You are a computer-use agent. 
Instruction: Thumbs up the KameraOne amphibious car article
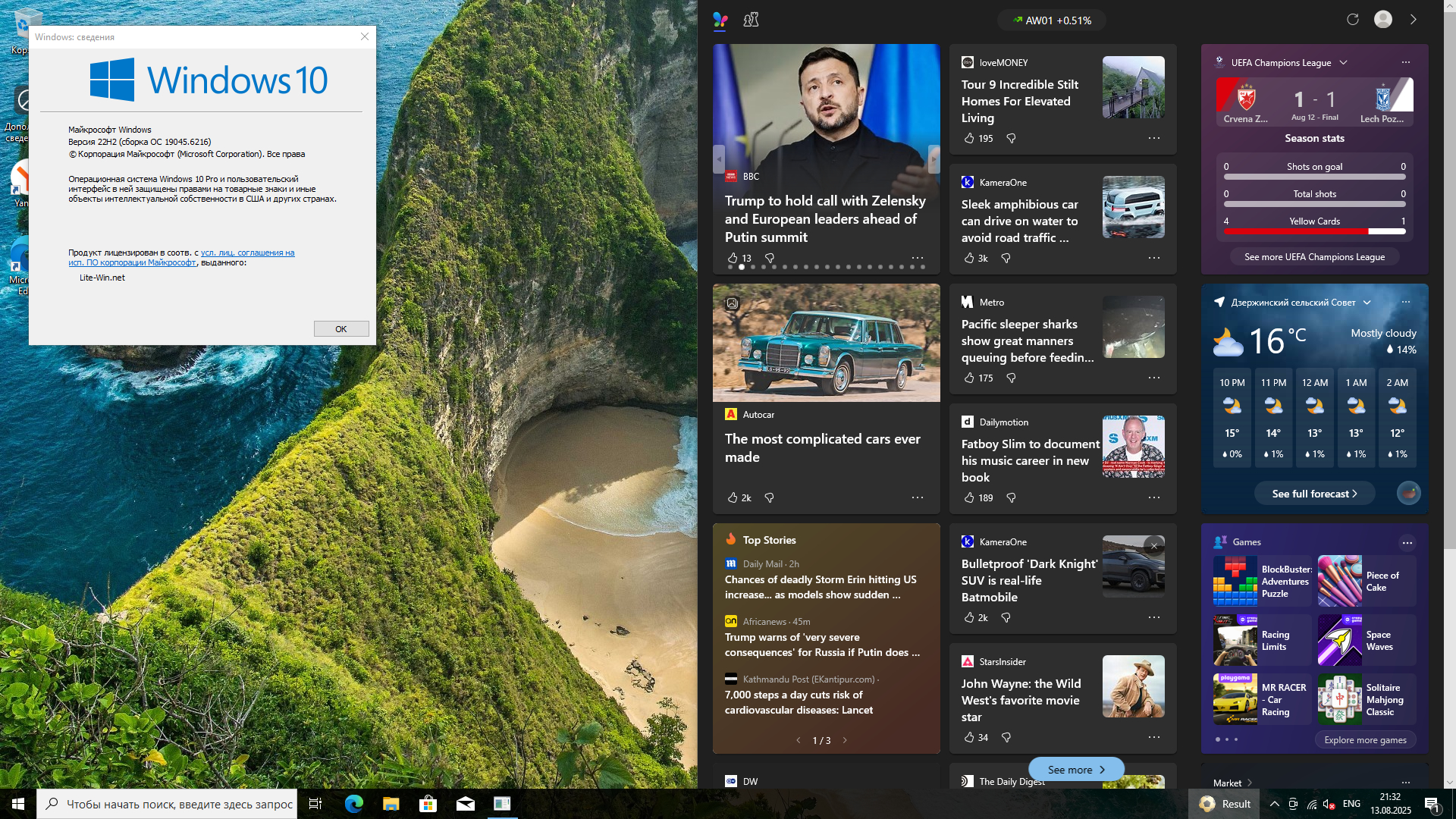click(969, 258)
